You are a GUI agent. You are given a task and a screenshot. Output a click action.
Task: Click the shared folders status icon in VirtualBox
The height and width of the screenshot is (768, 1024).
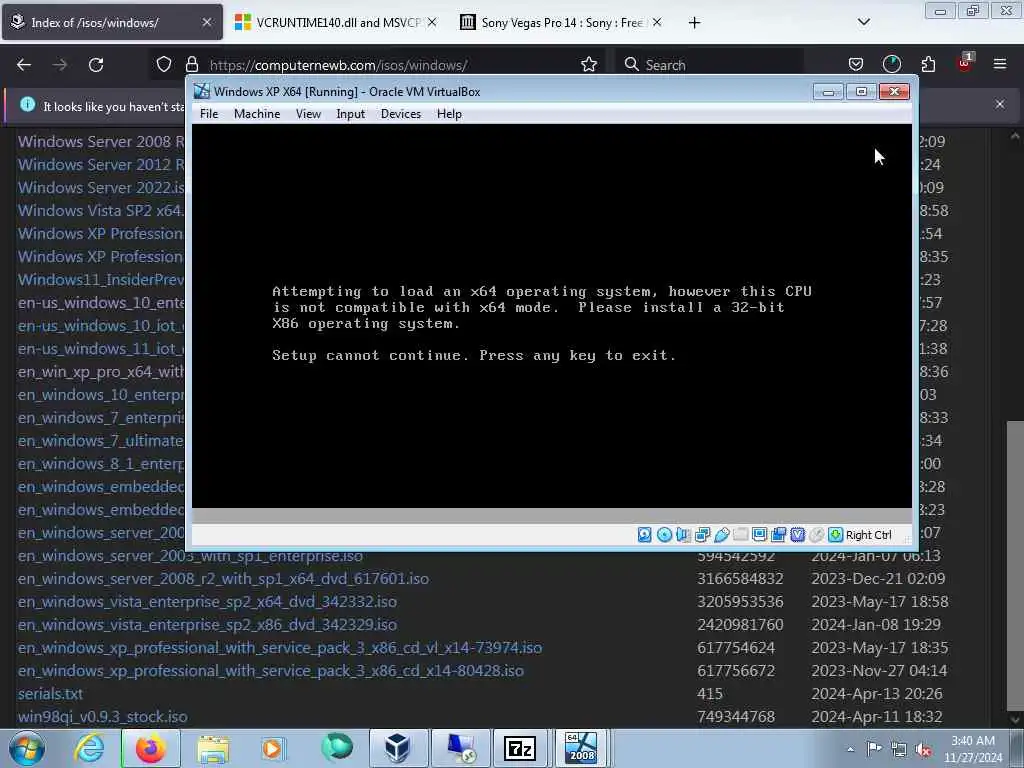[741, 535]
